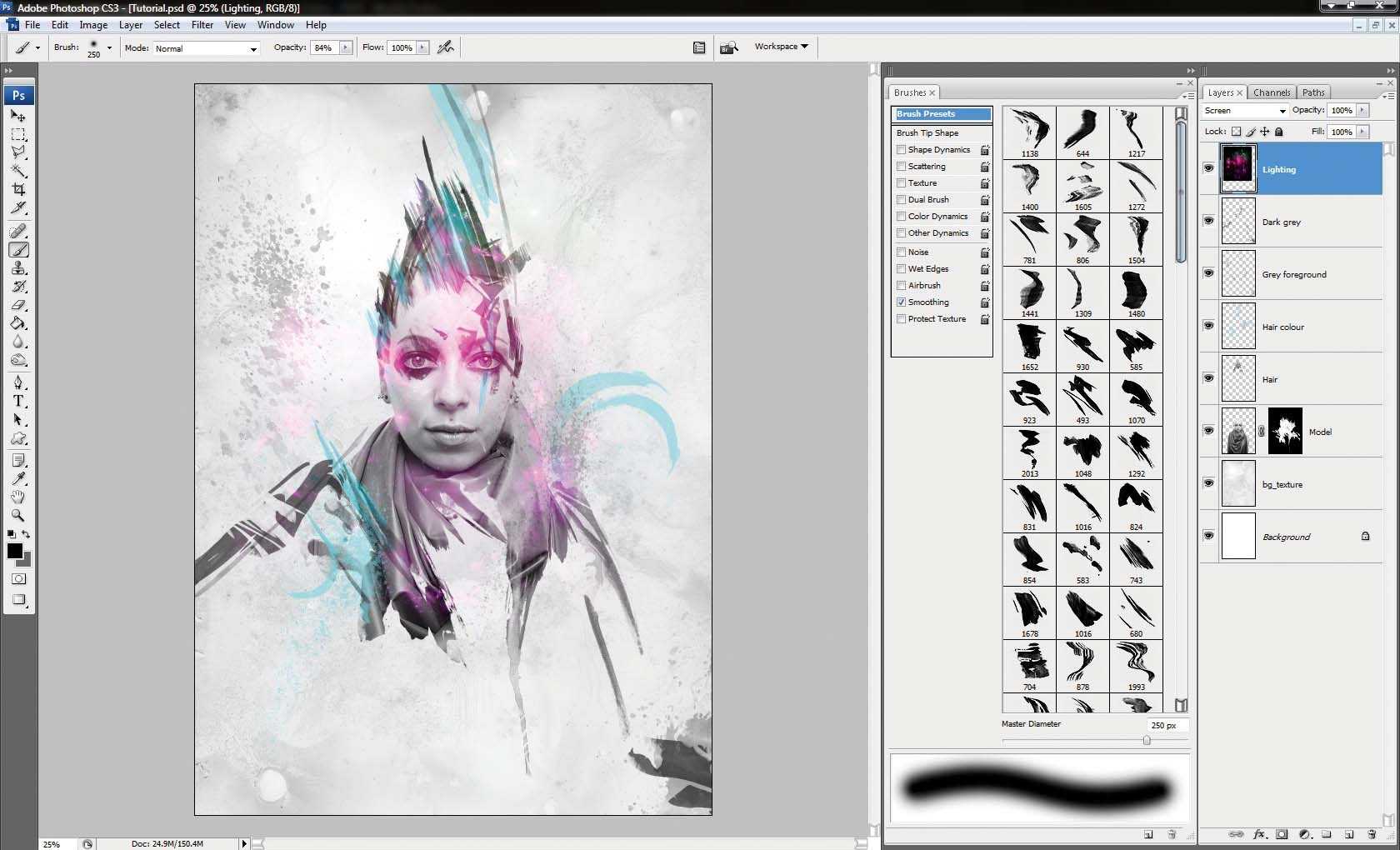
Task: Select the Move tool
Action: click(x=18, y=116)
